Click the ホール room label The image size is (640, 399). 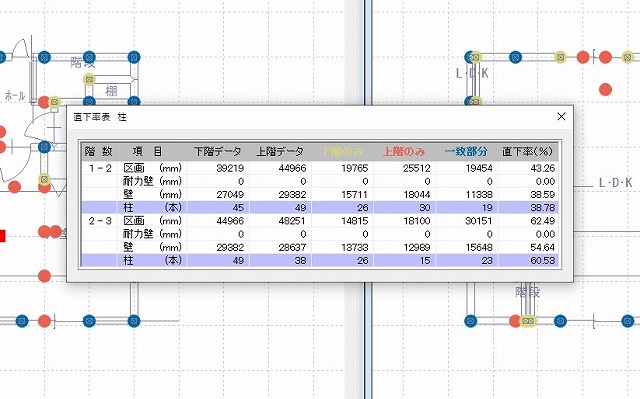coord(15,96)
